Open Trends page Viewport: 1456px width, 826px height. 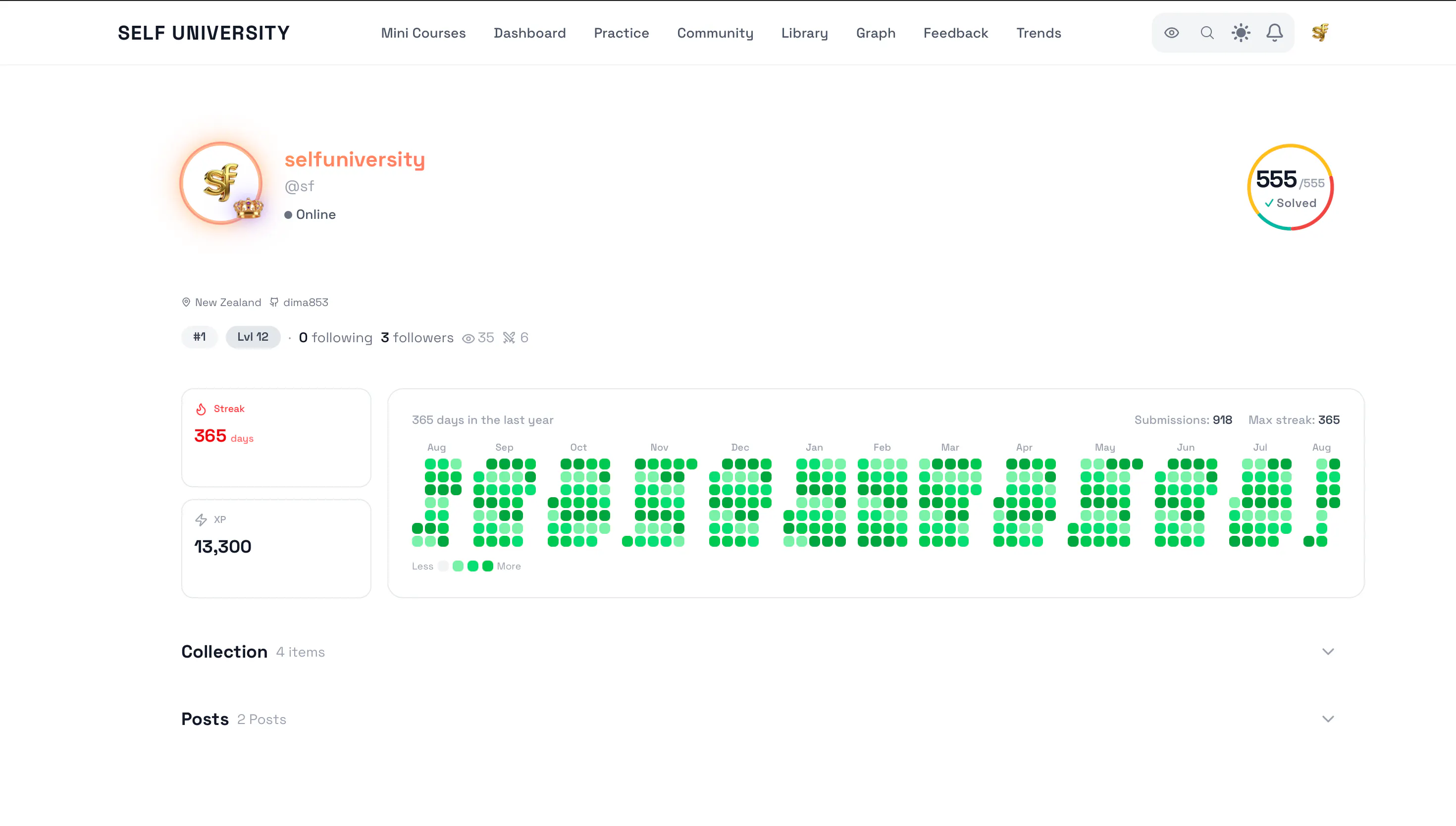[1038, 33]
